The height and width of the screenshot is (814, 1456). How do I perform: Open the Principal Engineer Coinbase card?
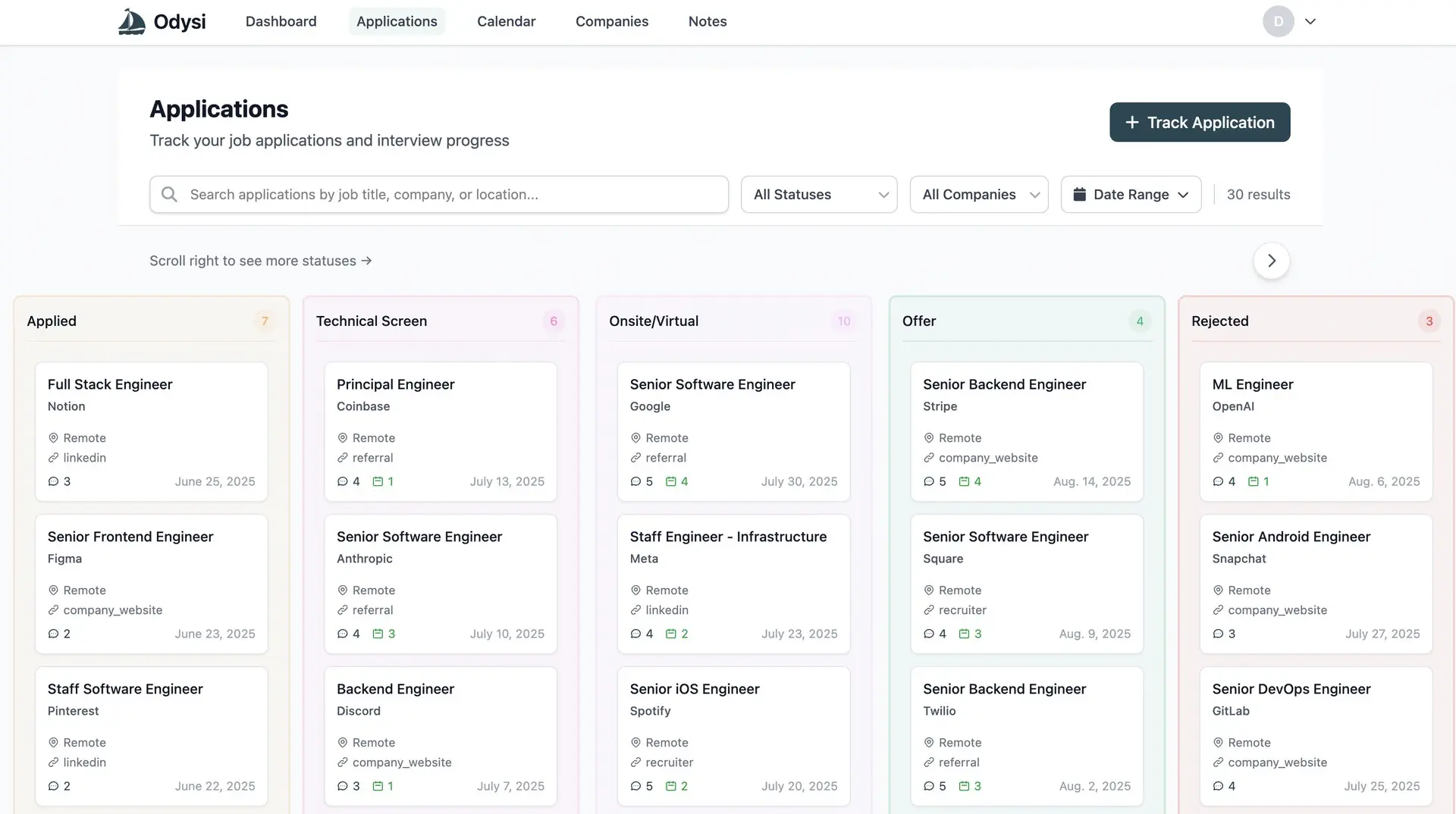441,432
